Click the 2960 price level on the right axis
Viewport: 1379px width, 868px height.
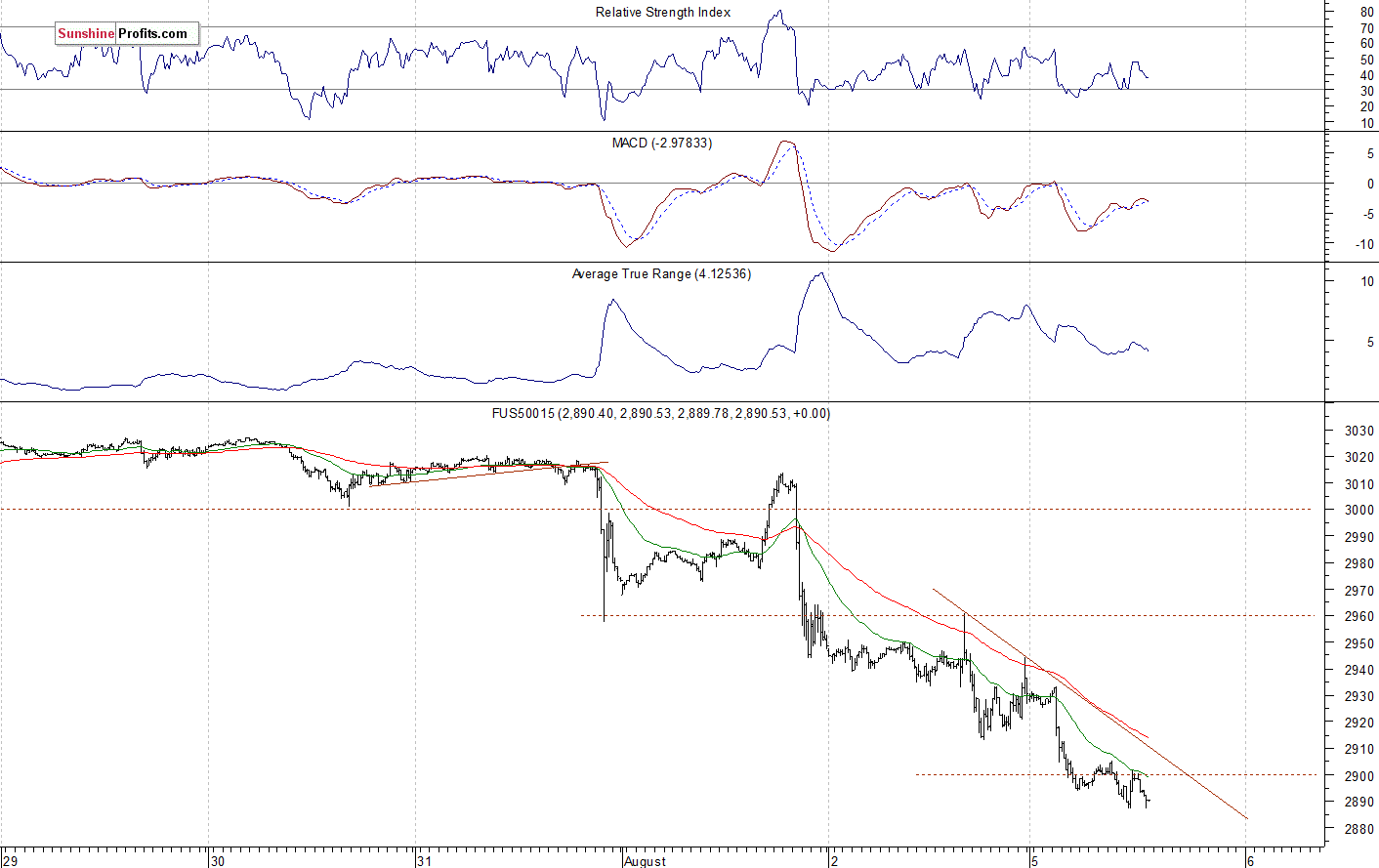[1358, 616]
